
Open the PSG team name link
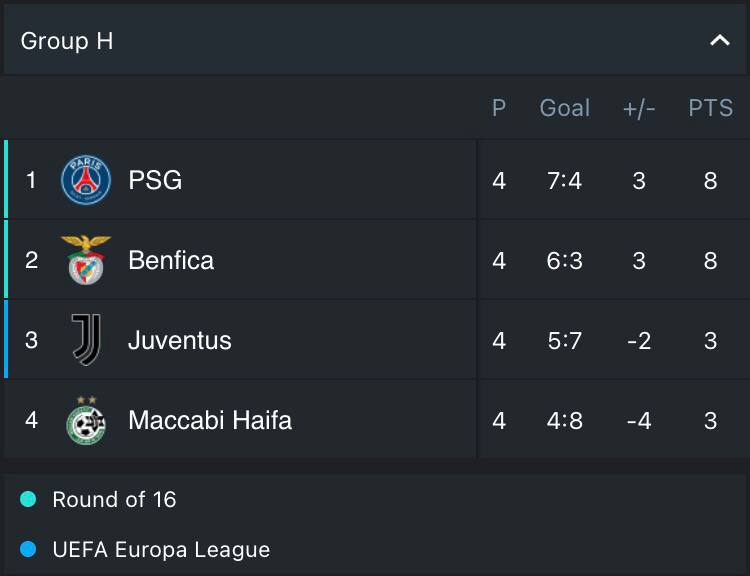(155, 181)
